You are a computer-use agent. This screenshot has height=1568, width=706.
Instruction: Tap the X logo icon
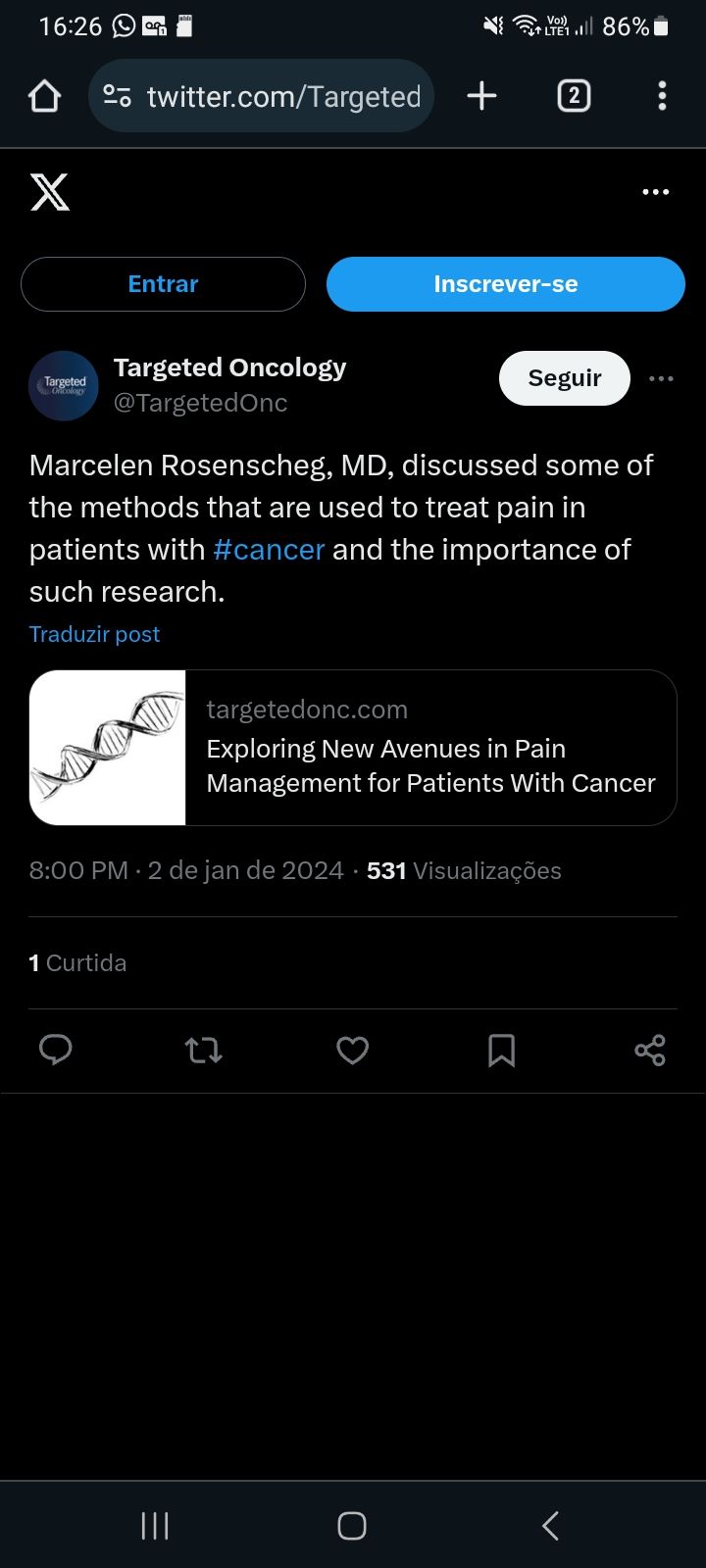[x=50, y=192]
